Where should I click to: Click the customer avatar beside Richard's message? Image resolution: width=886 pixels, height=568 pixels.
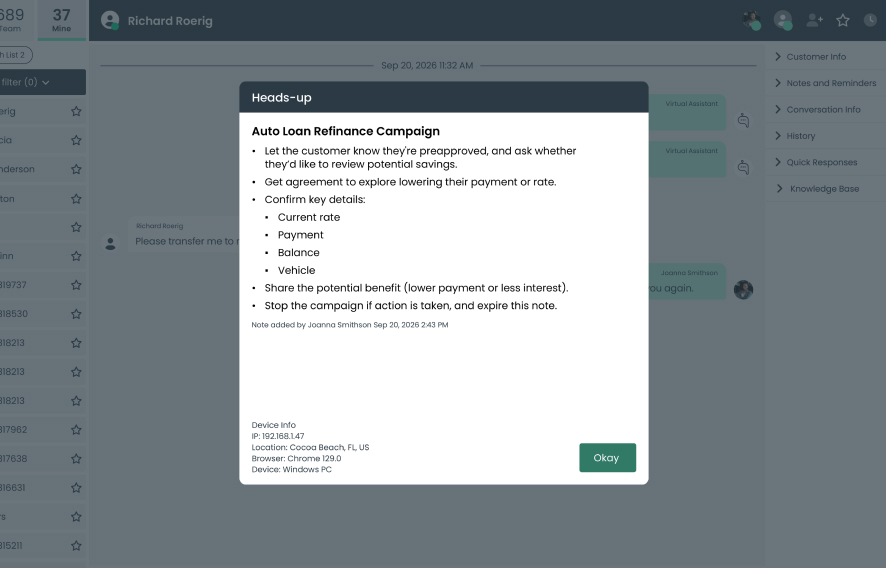[x=110, y=244]
